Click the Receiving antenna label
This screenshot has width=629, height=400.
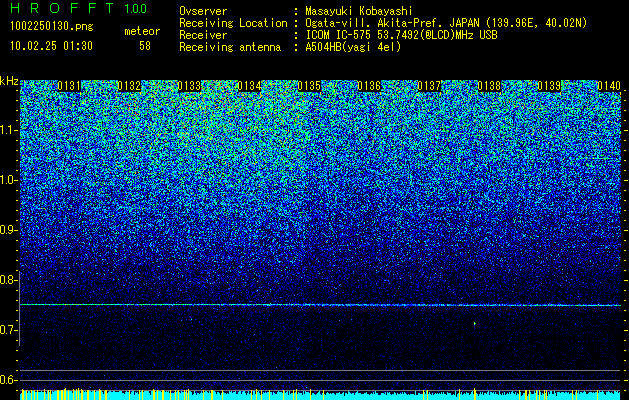(x=230, y=47)
